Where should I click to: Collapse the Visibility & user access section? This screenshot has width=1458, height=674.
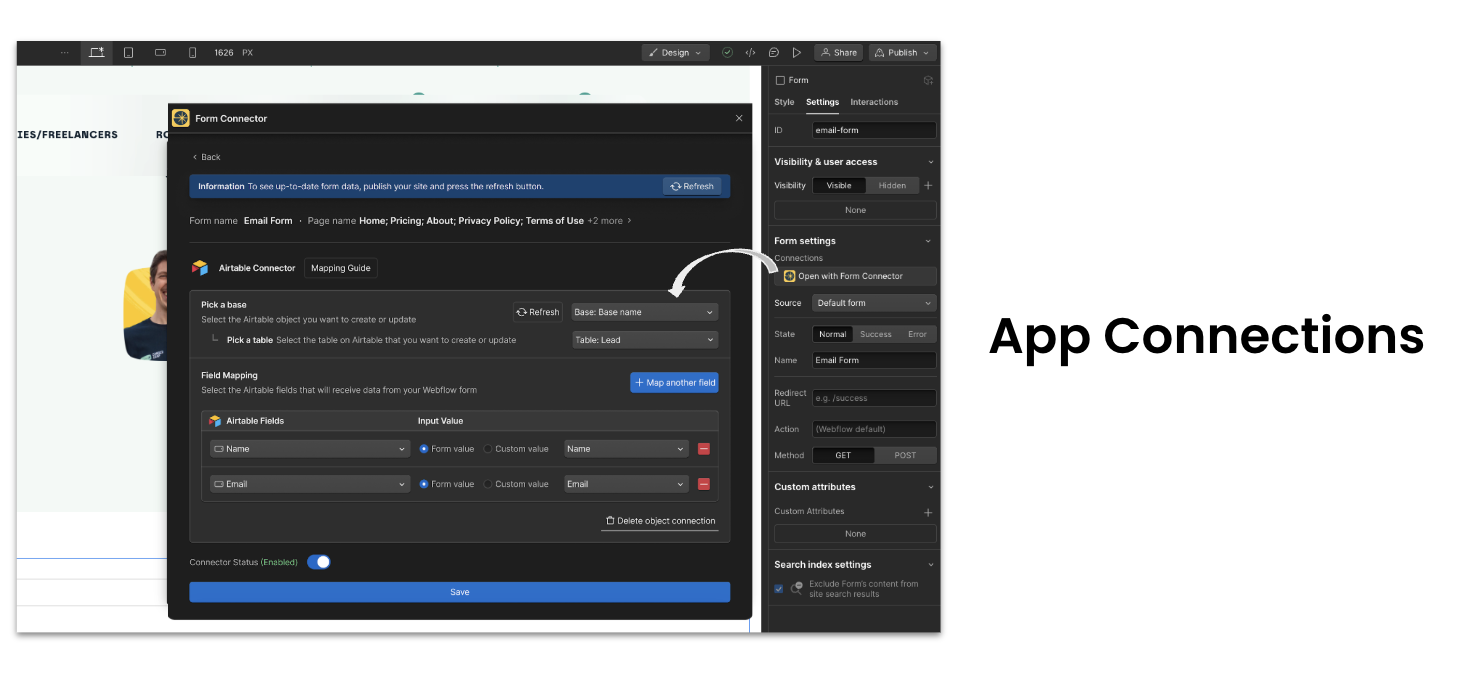(x=931, y=162)
